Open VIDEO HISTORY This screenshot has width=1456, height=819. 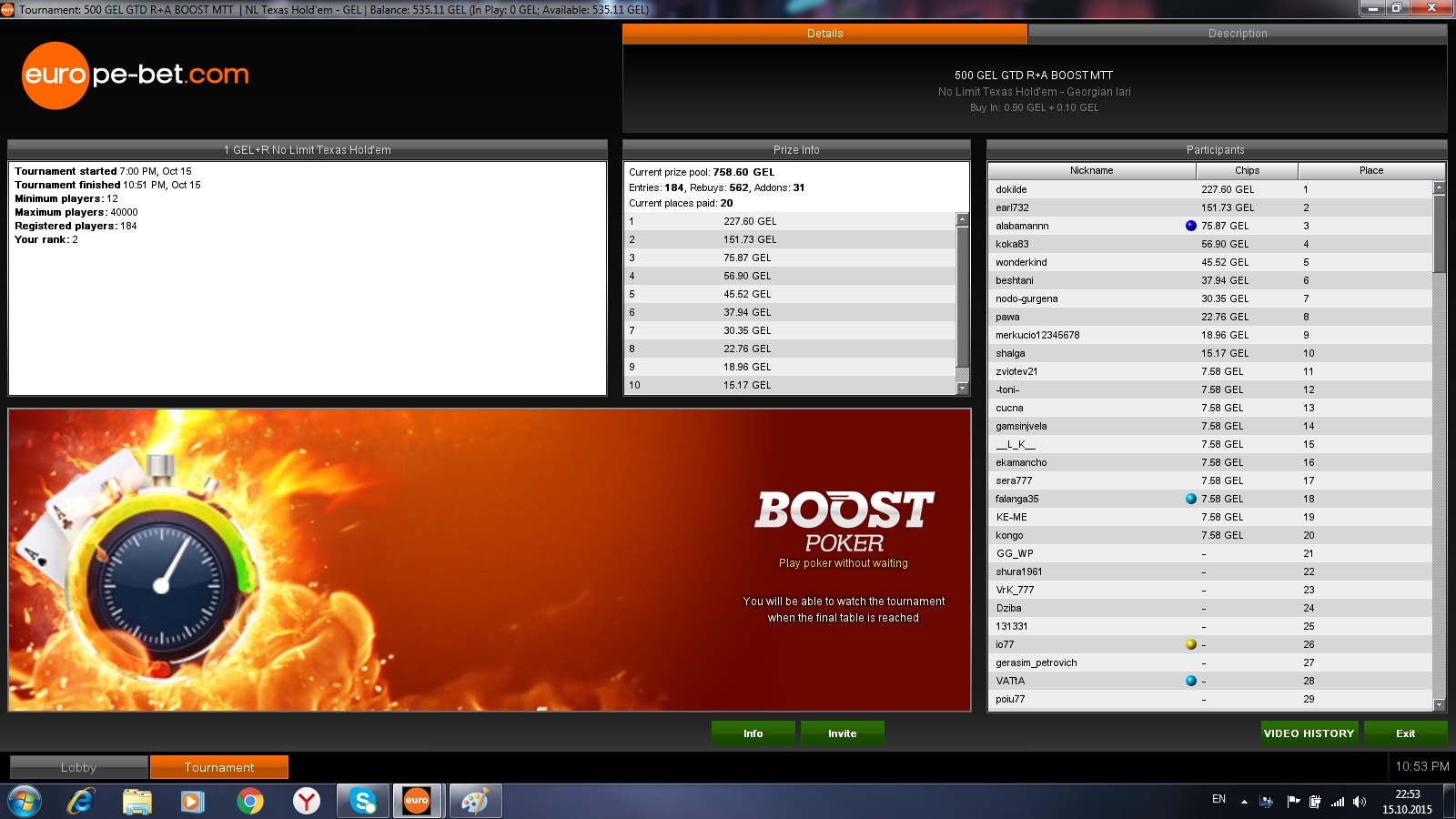[x=1309, y=733]
